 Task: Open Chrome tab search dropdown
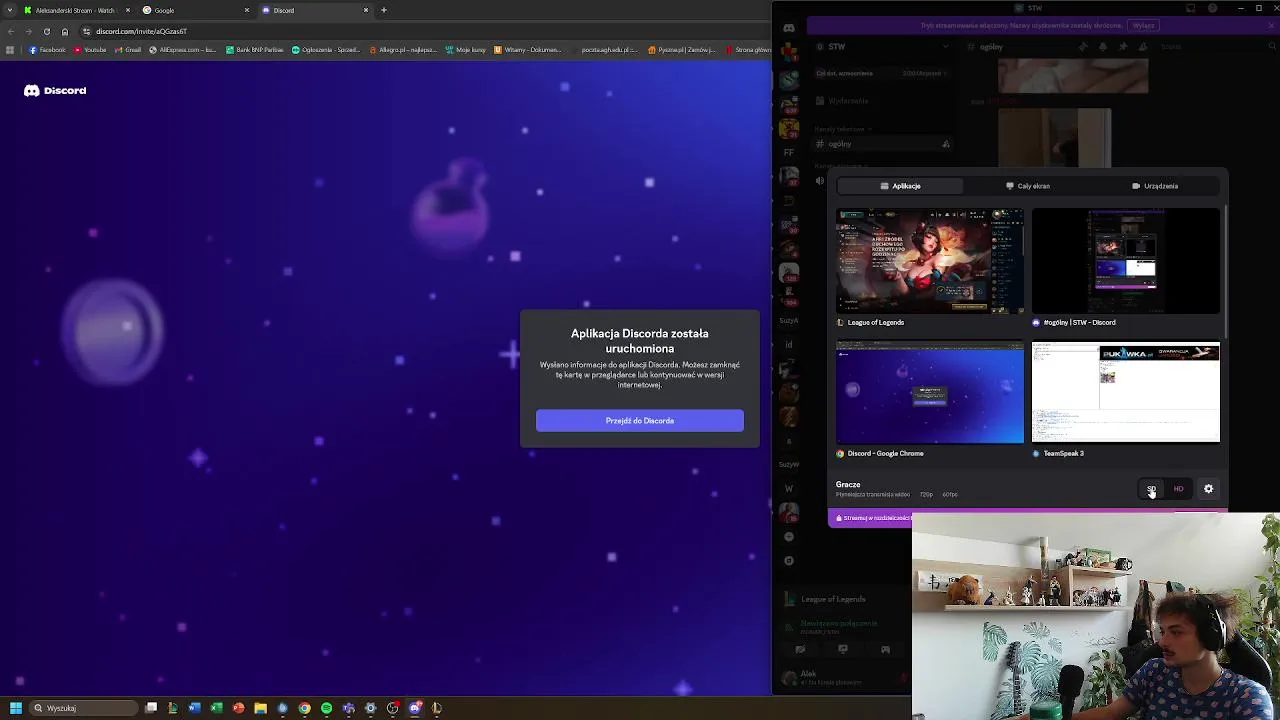tap(9, 10)
